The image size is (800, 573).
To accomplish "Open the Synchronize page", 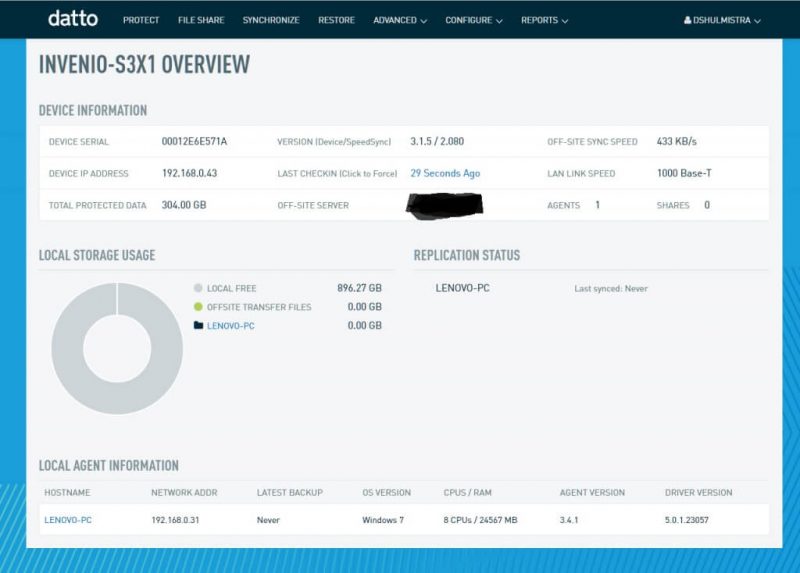I will click(x=271, y=20).
